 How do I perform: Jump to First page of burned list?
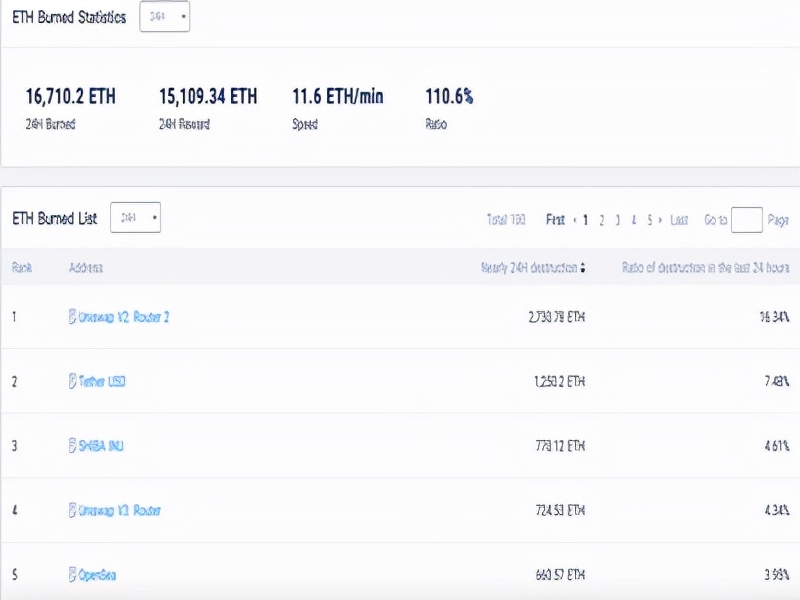(554, 220)
